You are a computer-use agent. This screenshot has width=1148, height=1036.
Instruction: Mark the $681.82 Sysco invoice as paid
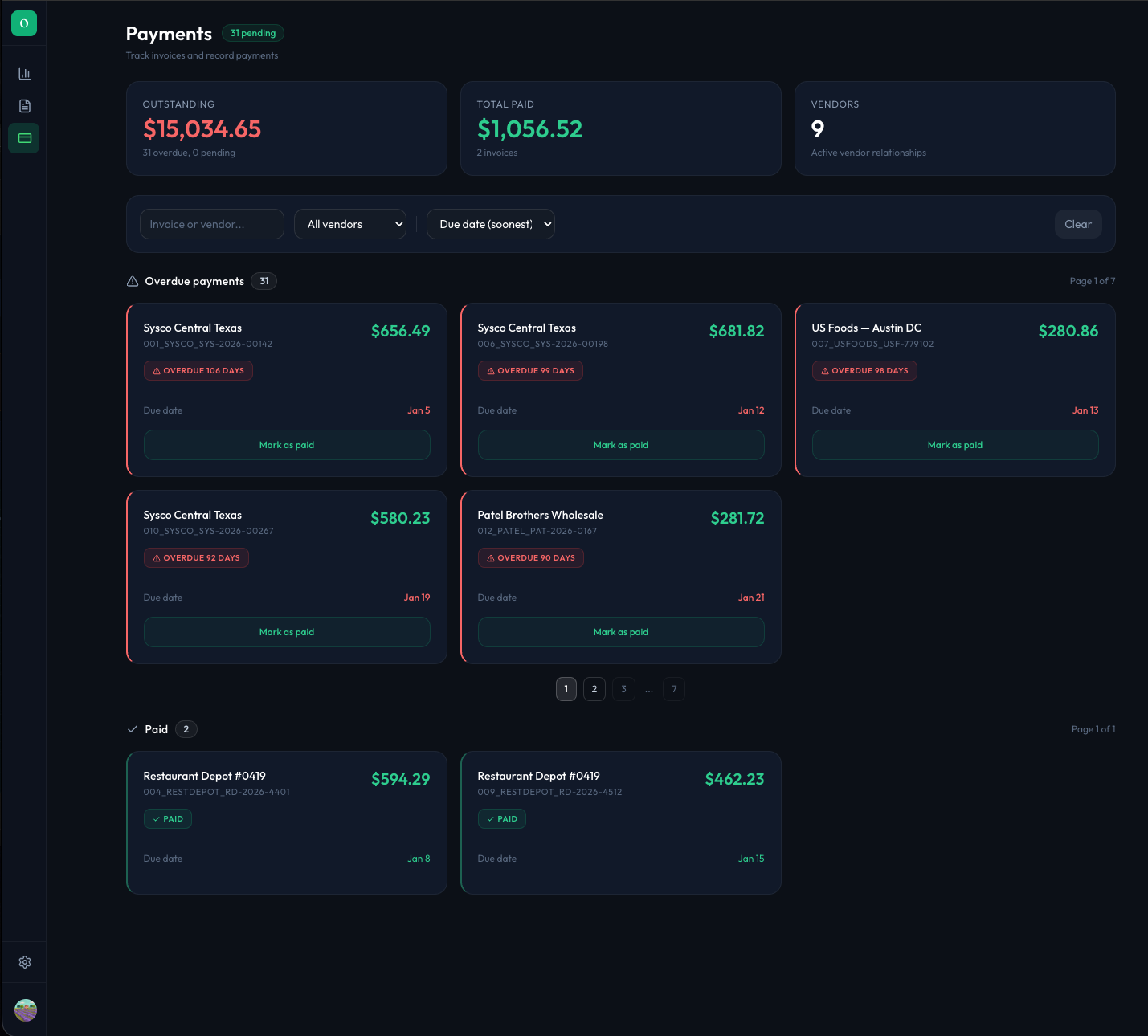(621, 445)
